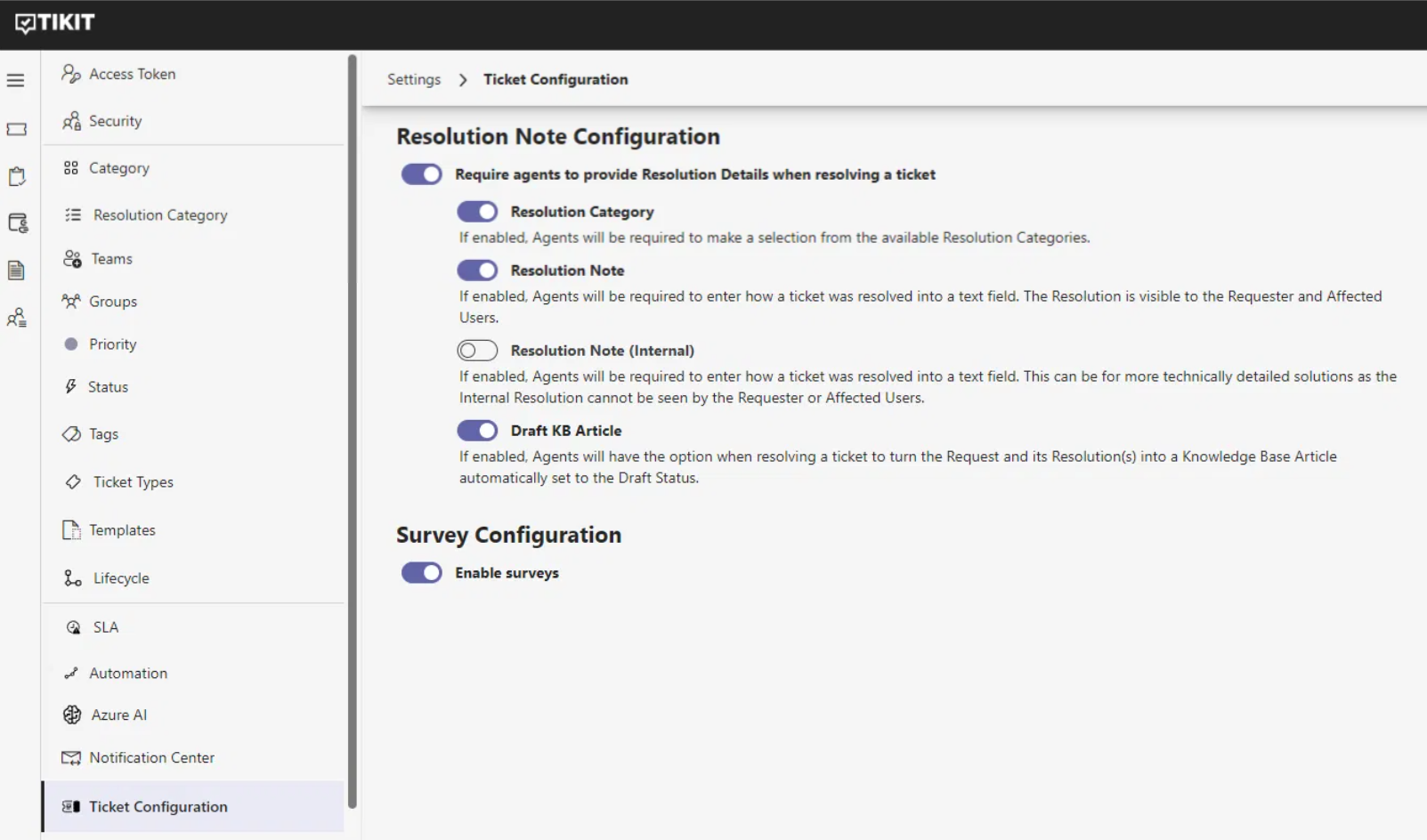
Task: Enable the Resolution Note (Internal) toggle
Action: (x=477, y=350)
